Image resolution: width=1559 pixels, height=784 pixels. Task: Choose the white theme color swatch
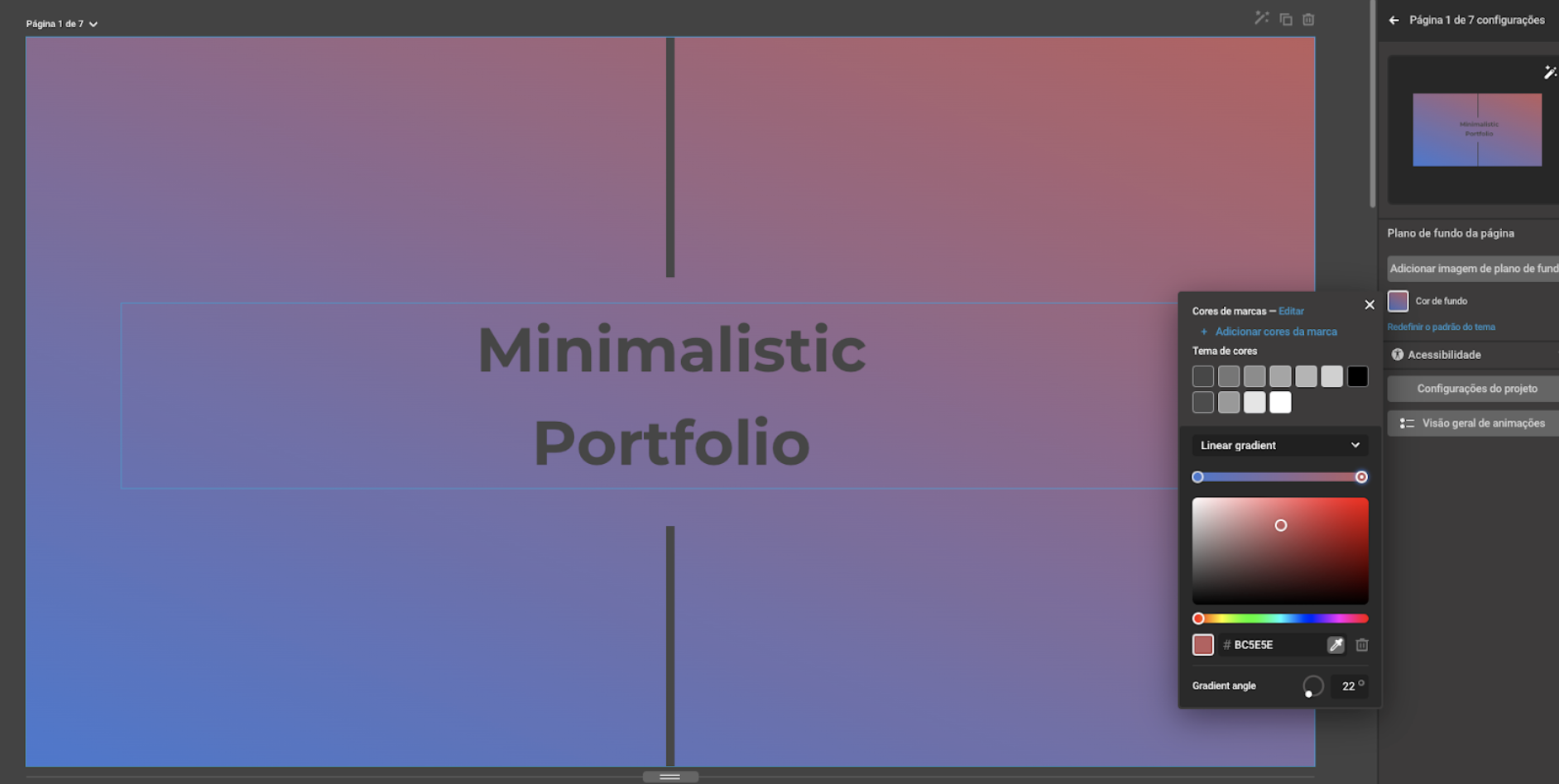click(1280, 403)
